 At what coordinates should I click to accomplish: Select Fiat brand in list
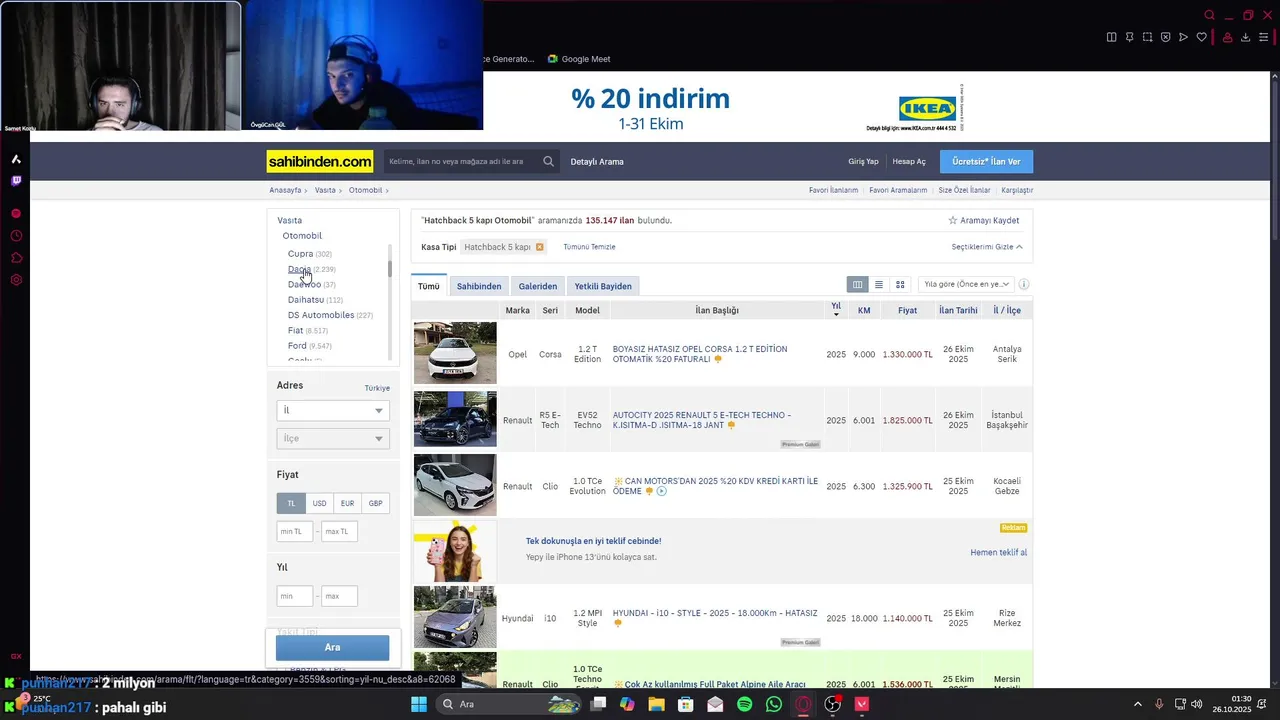[x=295, y=330]
